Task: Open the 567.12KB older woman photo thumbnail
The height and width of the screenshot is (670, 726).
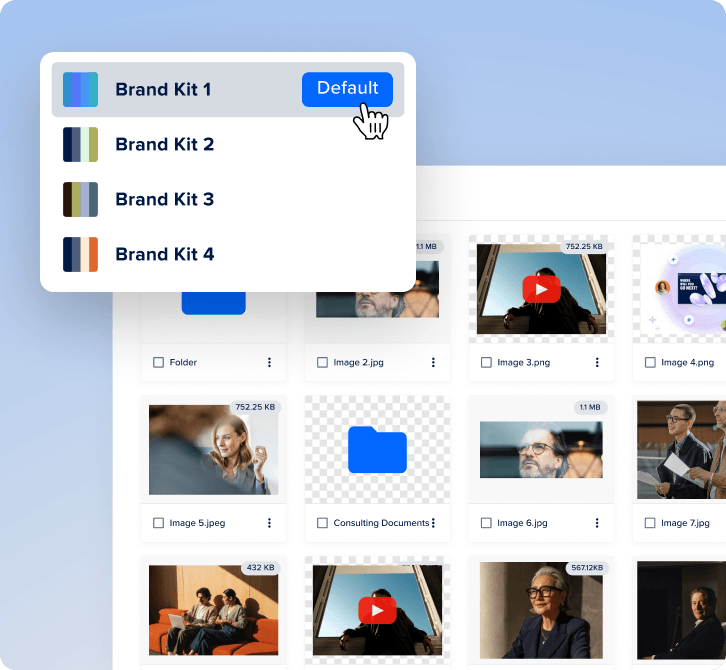Action: 541,610
